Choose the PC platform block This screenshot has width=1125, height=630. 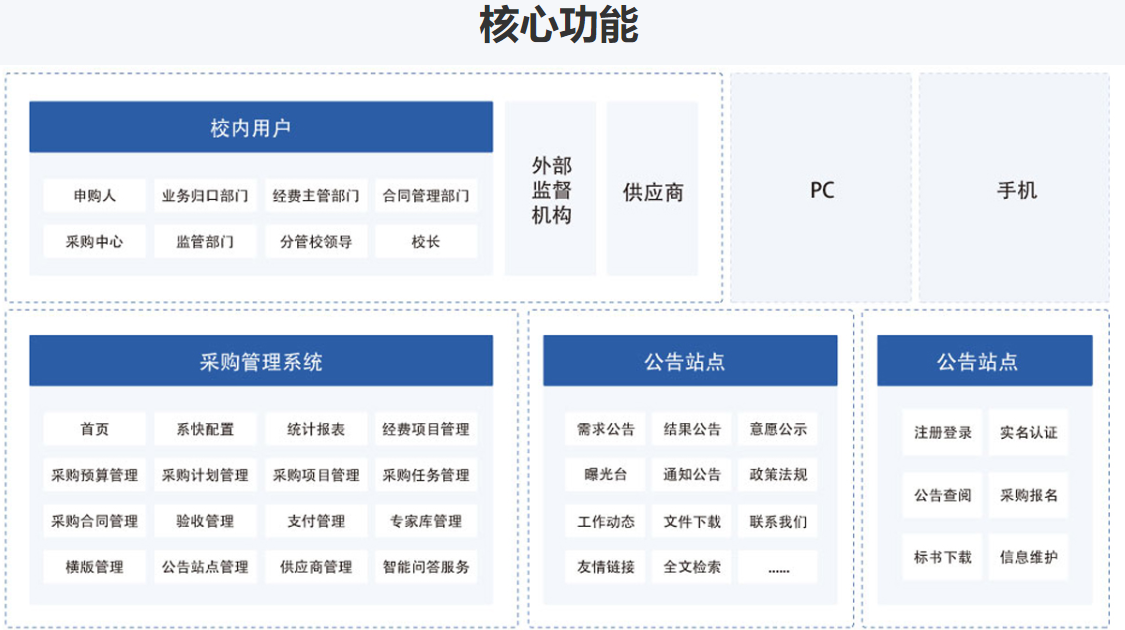(821, 189)
